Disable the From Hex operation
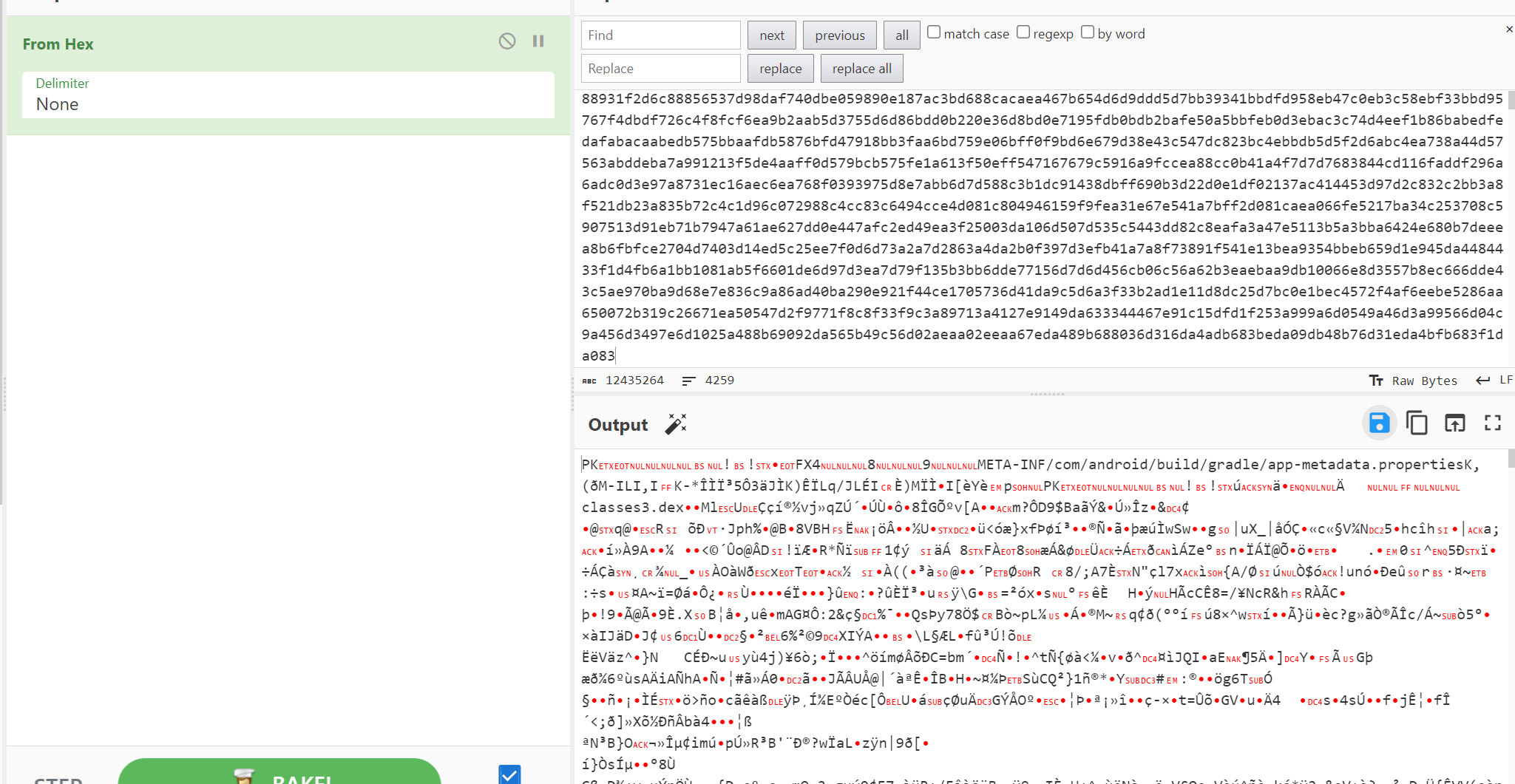This screenshot has height=784, width=1515. 506,41
